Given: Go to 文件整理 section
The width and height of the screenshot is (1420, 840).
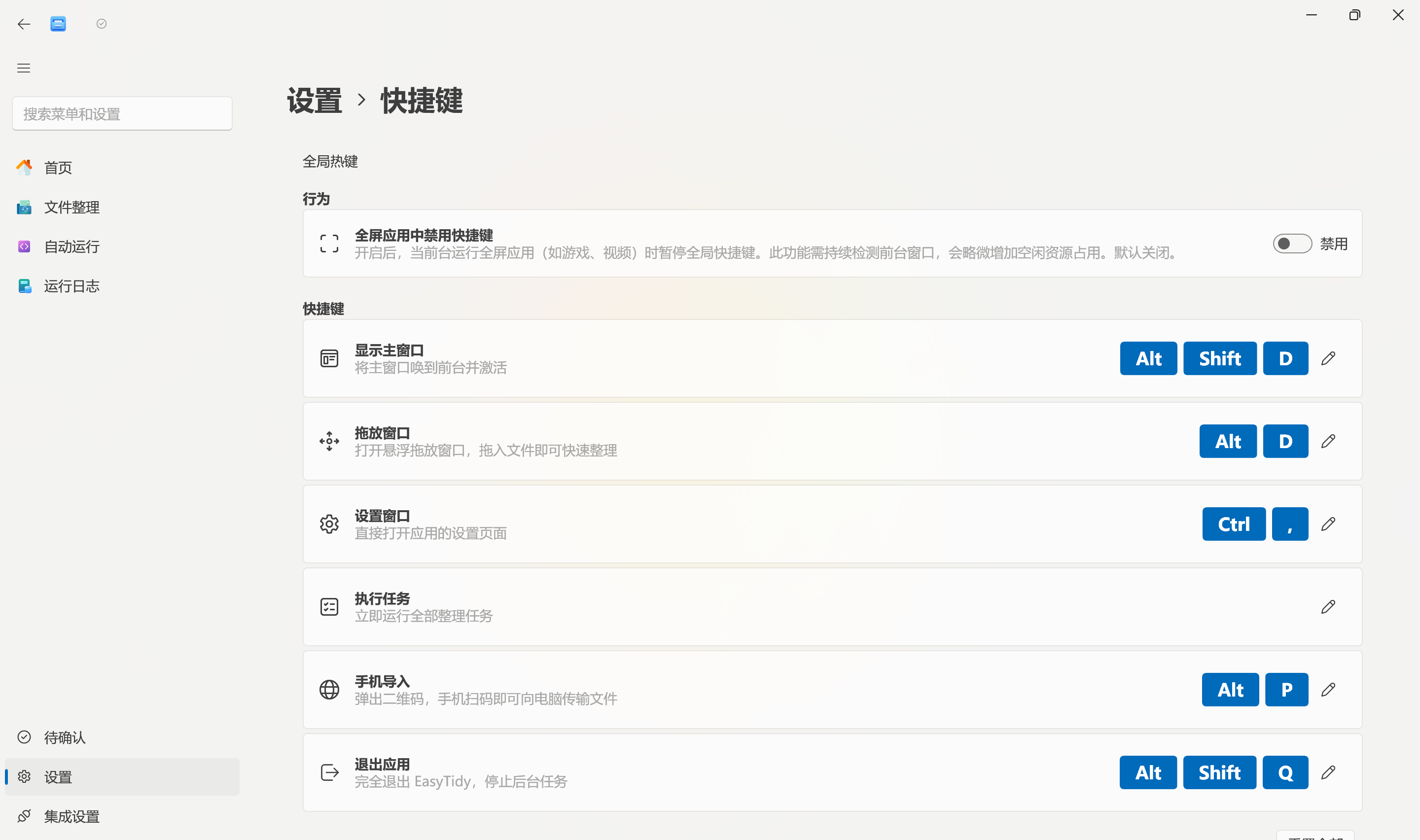Looking at the screenshot, I should click(x=122, y=207).
